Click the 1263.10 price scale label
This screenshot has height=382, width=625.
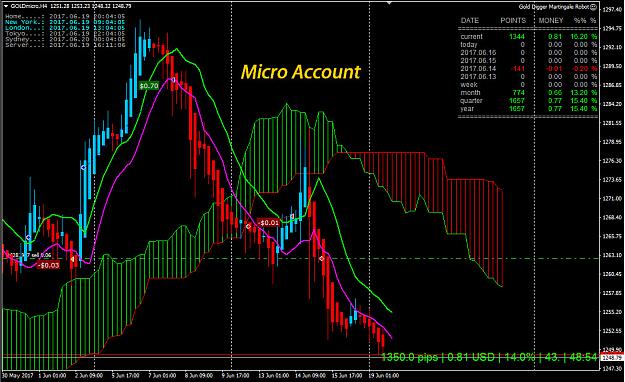612,255
